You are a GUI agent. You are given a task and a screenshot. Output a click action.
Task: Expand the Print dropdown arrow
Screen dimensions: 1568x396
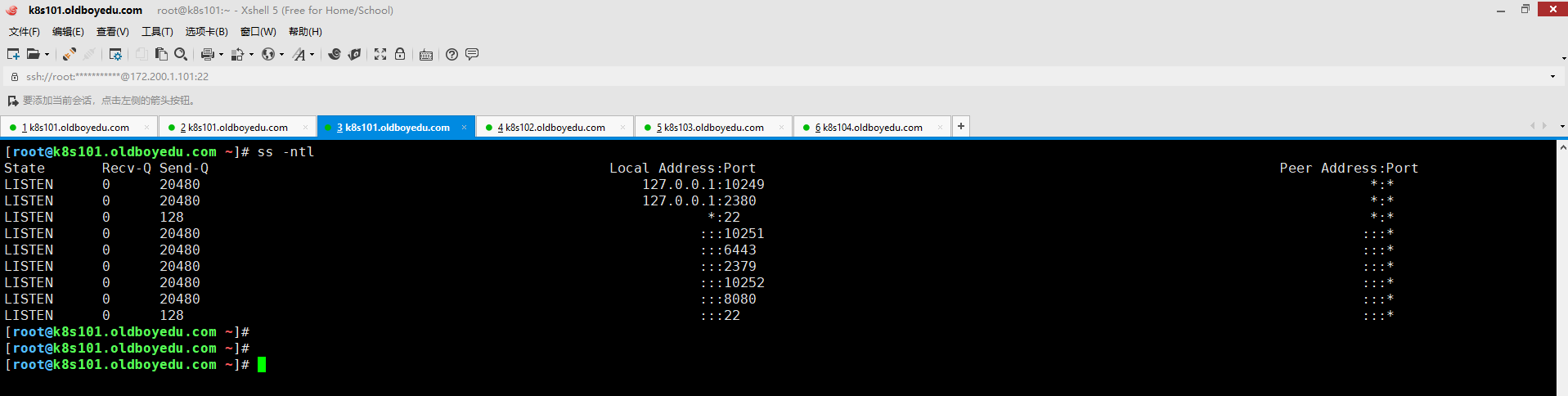[221, 55]
